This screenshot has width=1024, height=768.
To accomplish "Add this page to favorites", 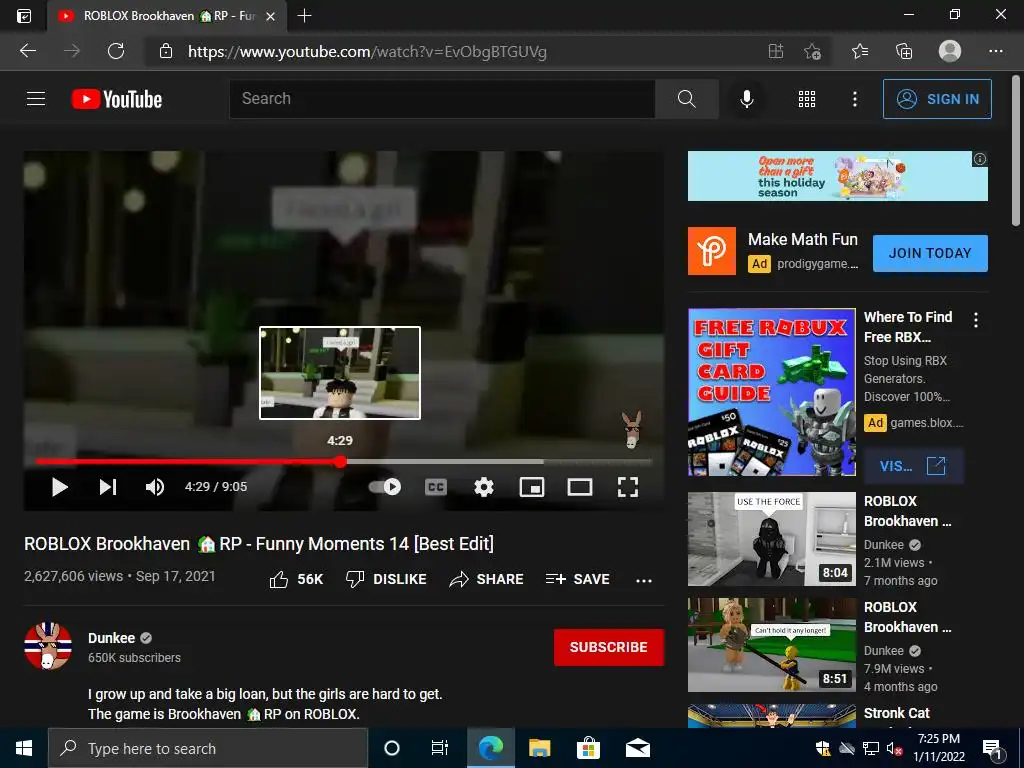I will pyautogui.click(x=812, y=51).
